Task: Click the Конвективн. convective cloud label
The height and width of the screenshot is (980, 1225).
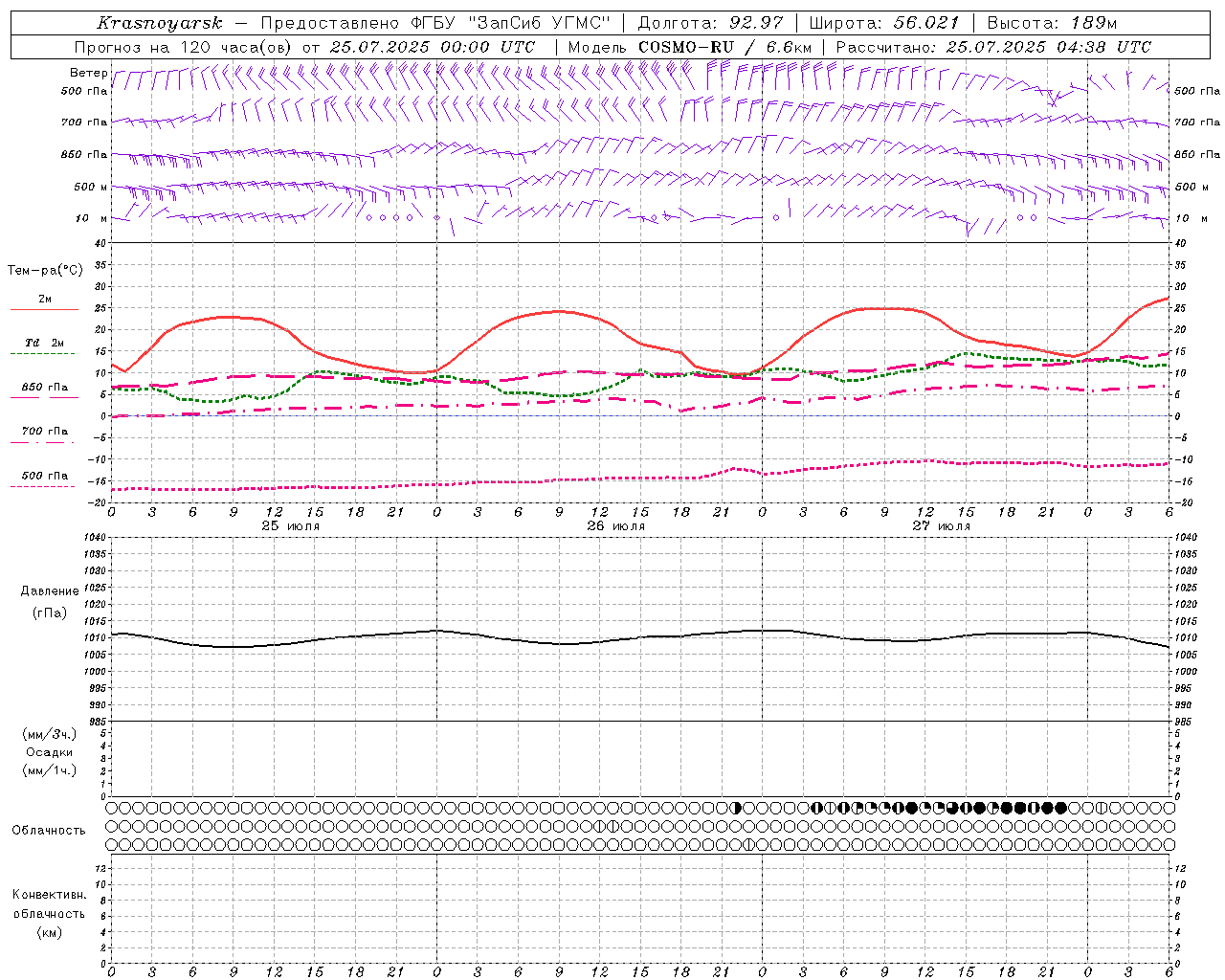Action: point(49,895)
